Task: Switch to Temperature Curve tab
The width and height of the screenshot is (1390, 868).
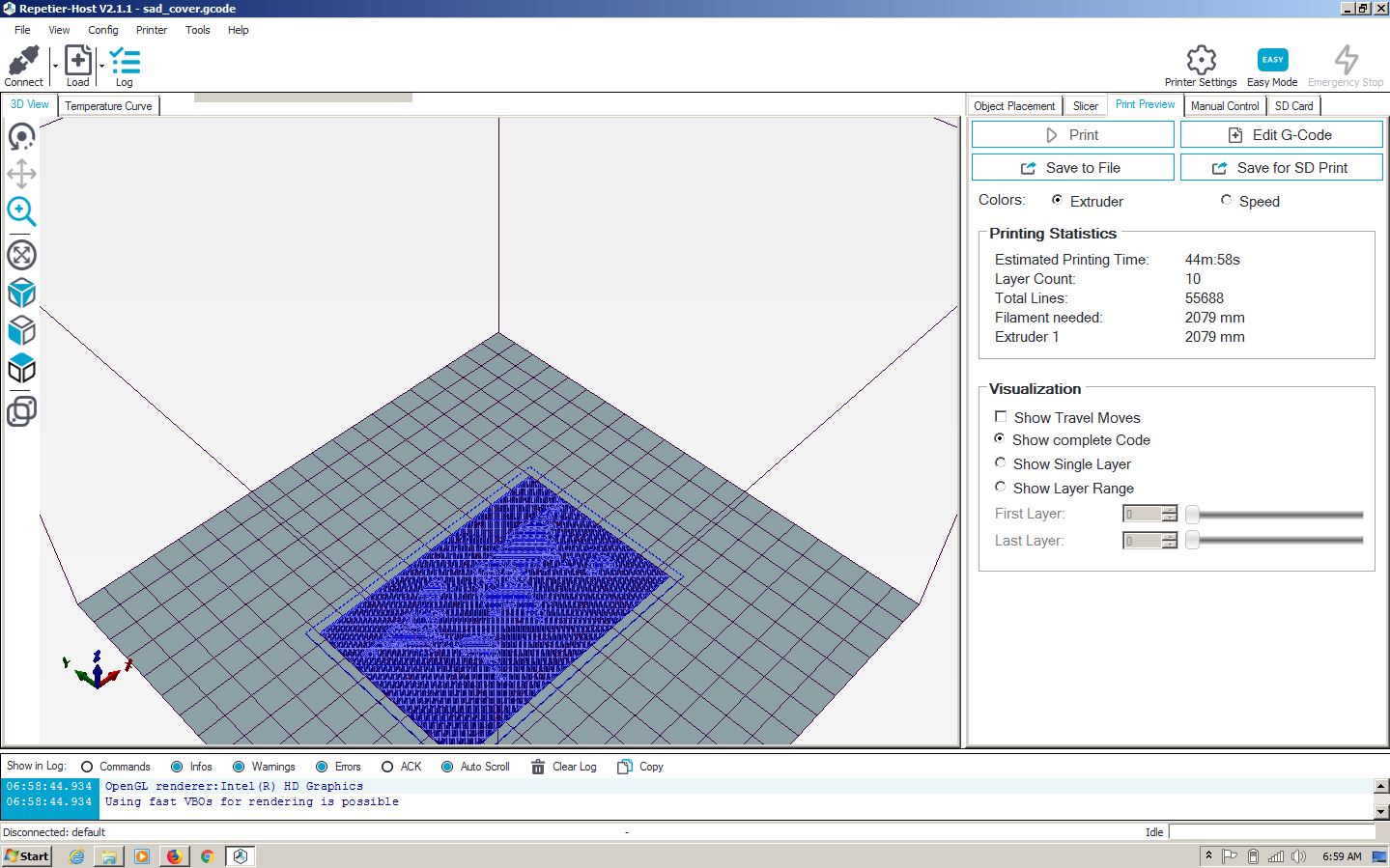Action: pyautogui.click(x=108, y=106)
